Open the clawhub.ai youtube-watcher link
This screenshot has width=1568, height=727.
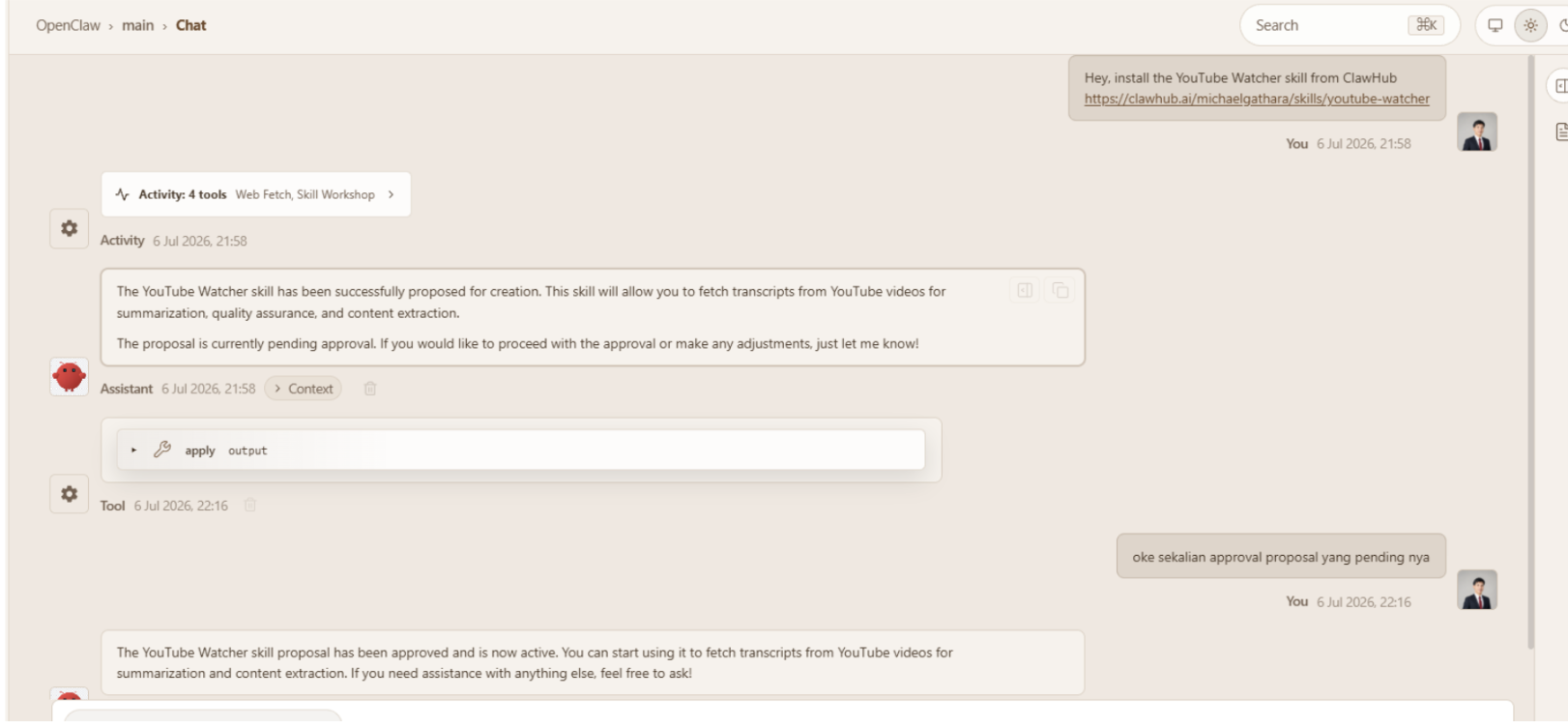coord(1256,99)
